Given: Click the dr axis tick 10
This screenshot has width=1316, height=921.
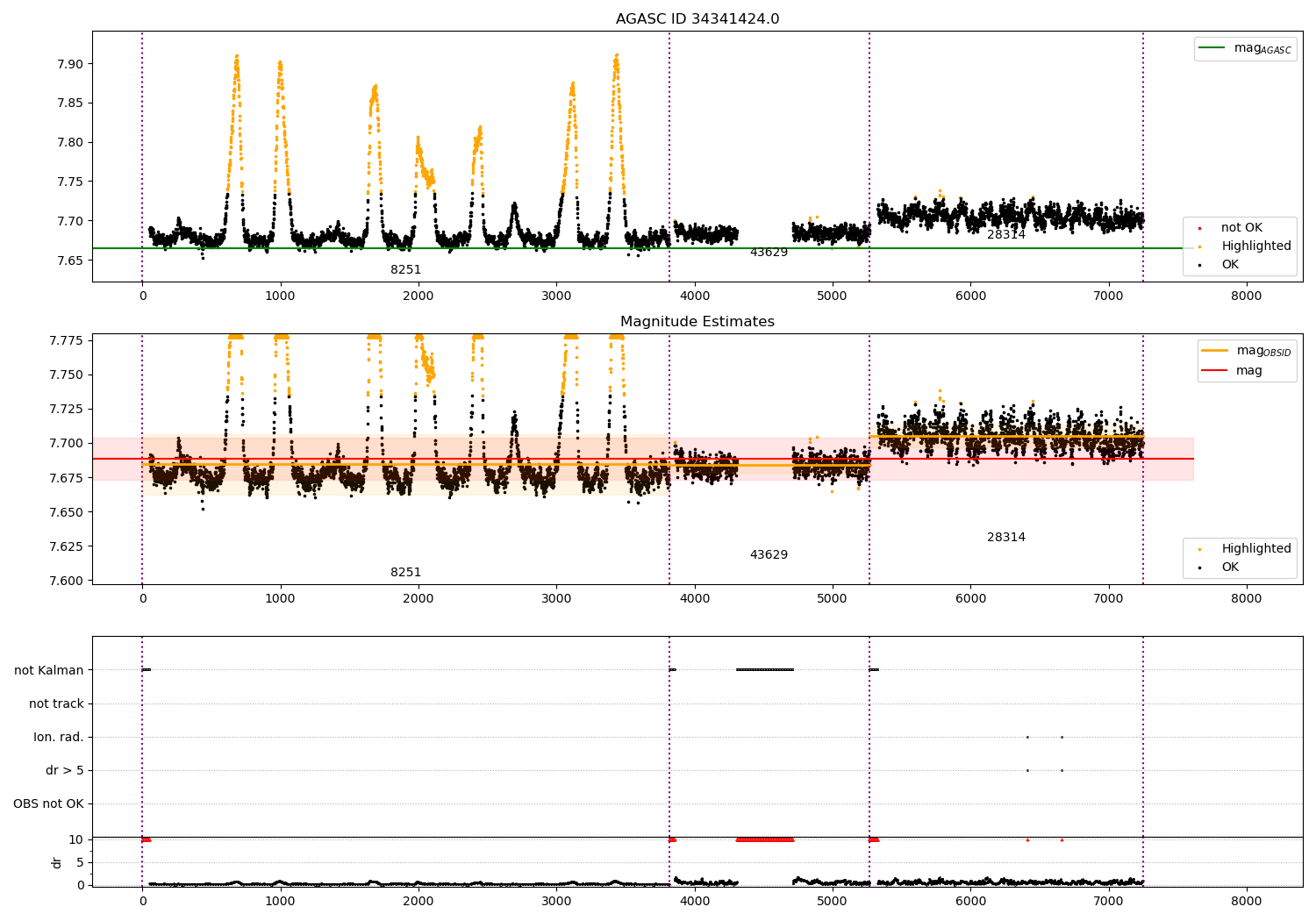Looking at the screenshot, I should pyautogui.click(x=76, y=839).
